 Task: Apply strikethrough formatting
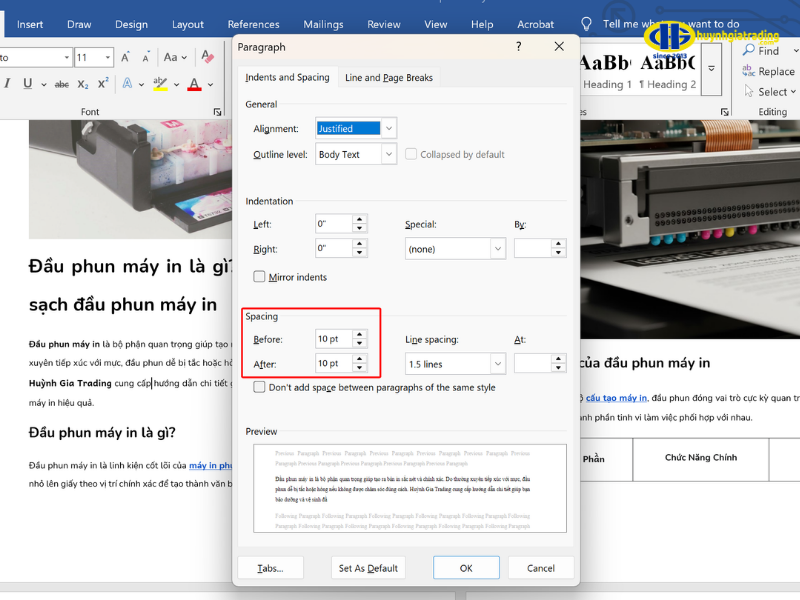pyautogui.click(x=61, y=84)
